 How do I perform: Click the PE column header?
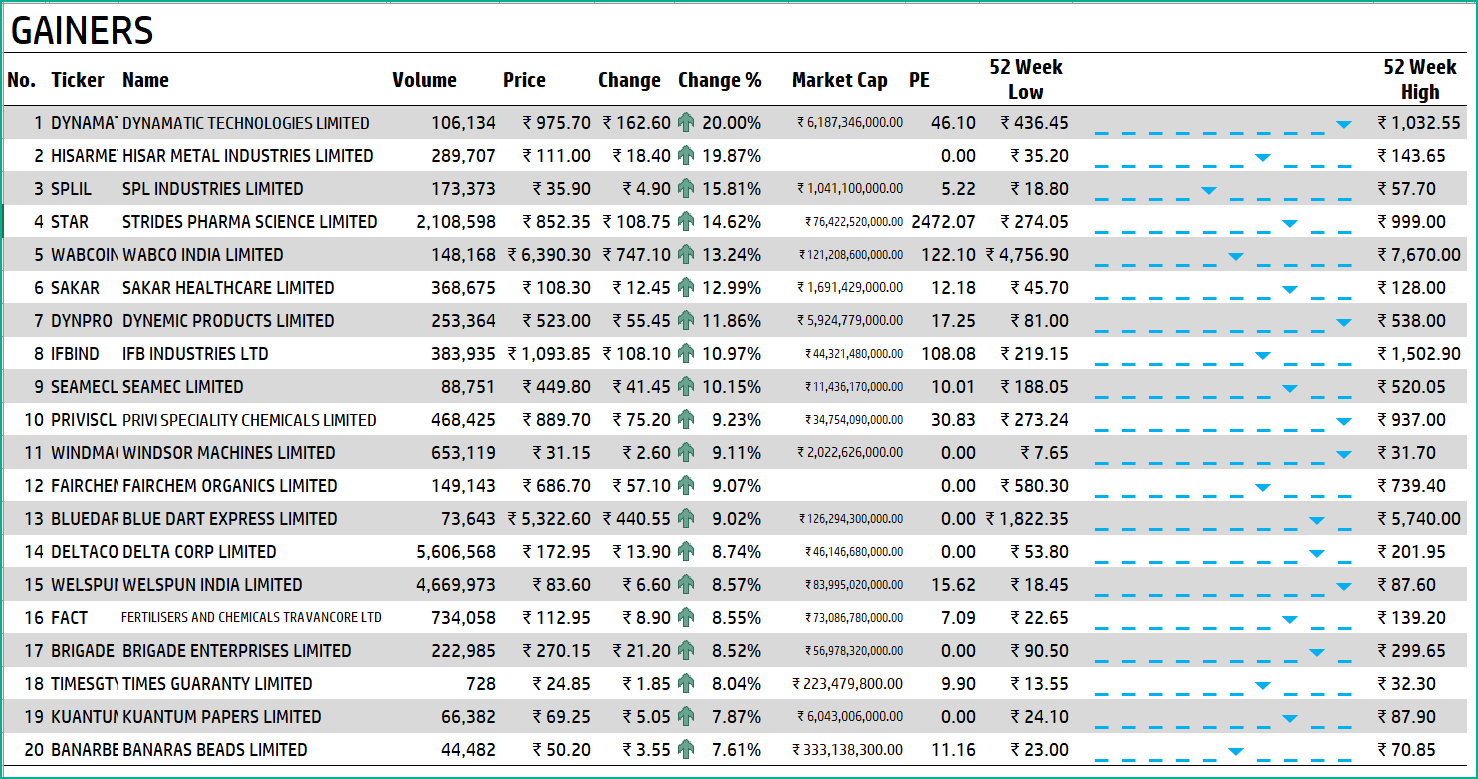919,80
